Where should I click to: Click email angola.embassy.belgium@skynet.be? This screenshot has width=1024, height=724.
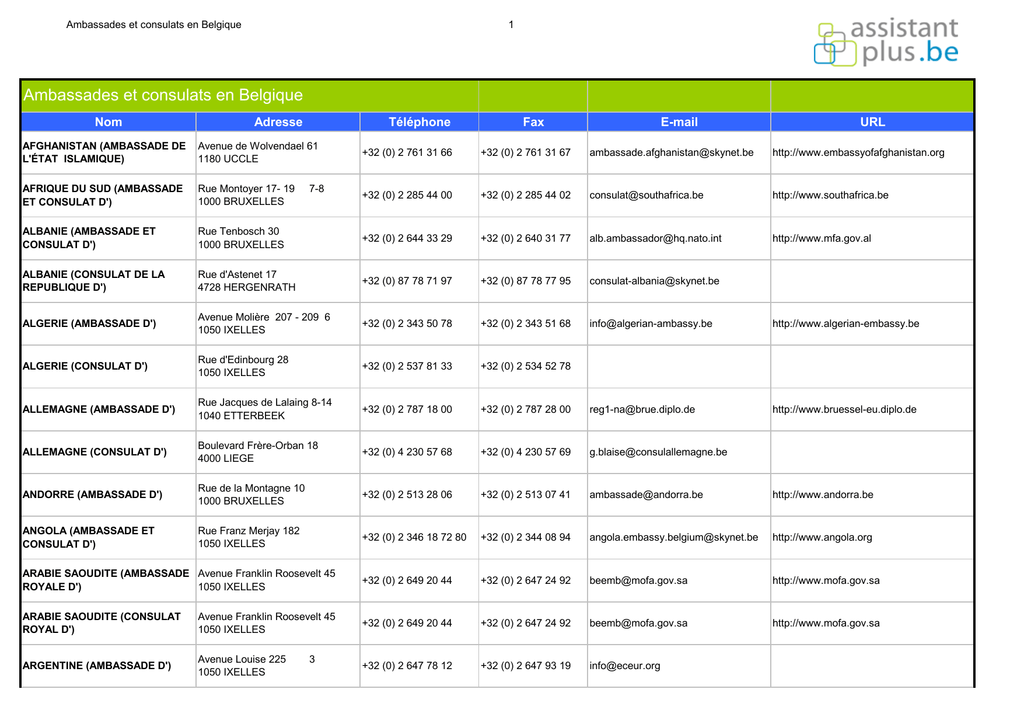tap(674, 537)
